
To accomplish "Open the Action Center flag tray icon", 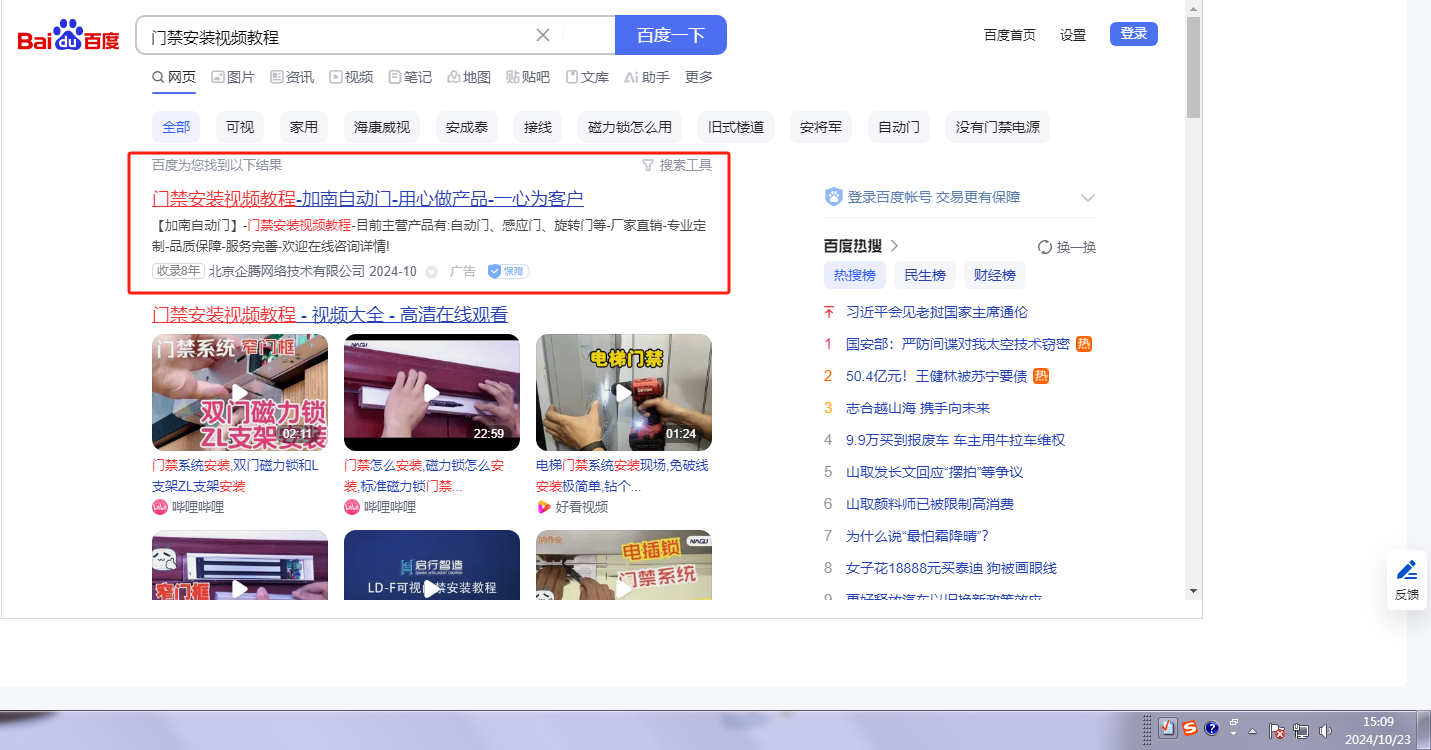I will pyautogui.click(x=1276, y=731).
